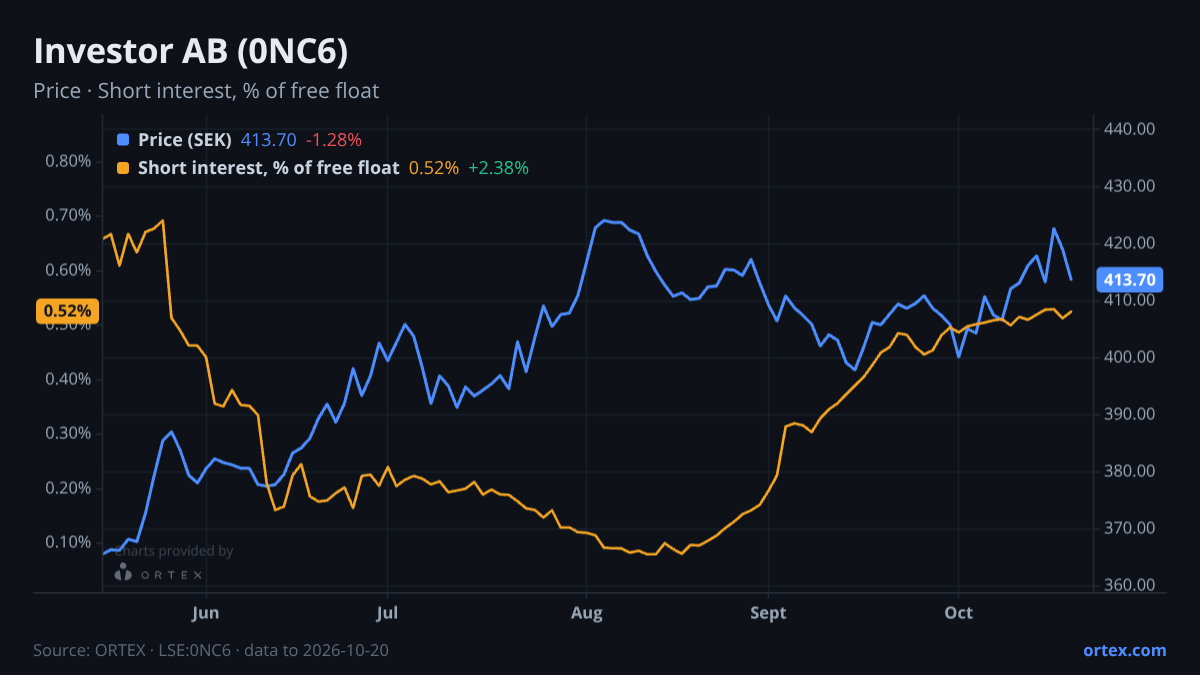Click the 440.00 right axis label

[1130, 129]
